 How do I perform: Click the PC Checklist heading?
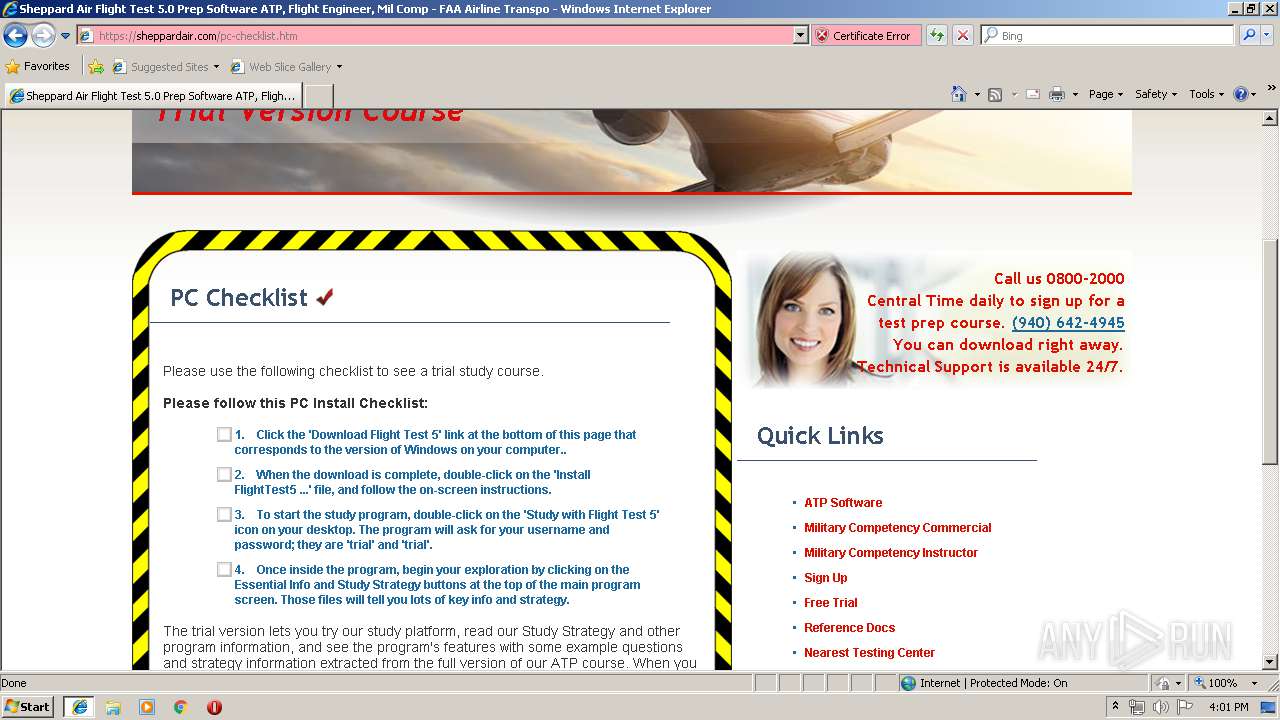coord(239,298)
